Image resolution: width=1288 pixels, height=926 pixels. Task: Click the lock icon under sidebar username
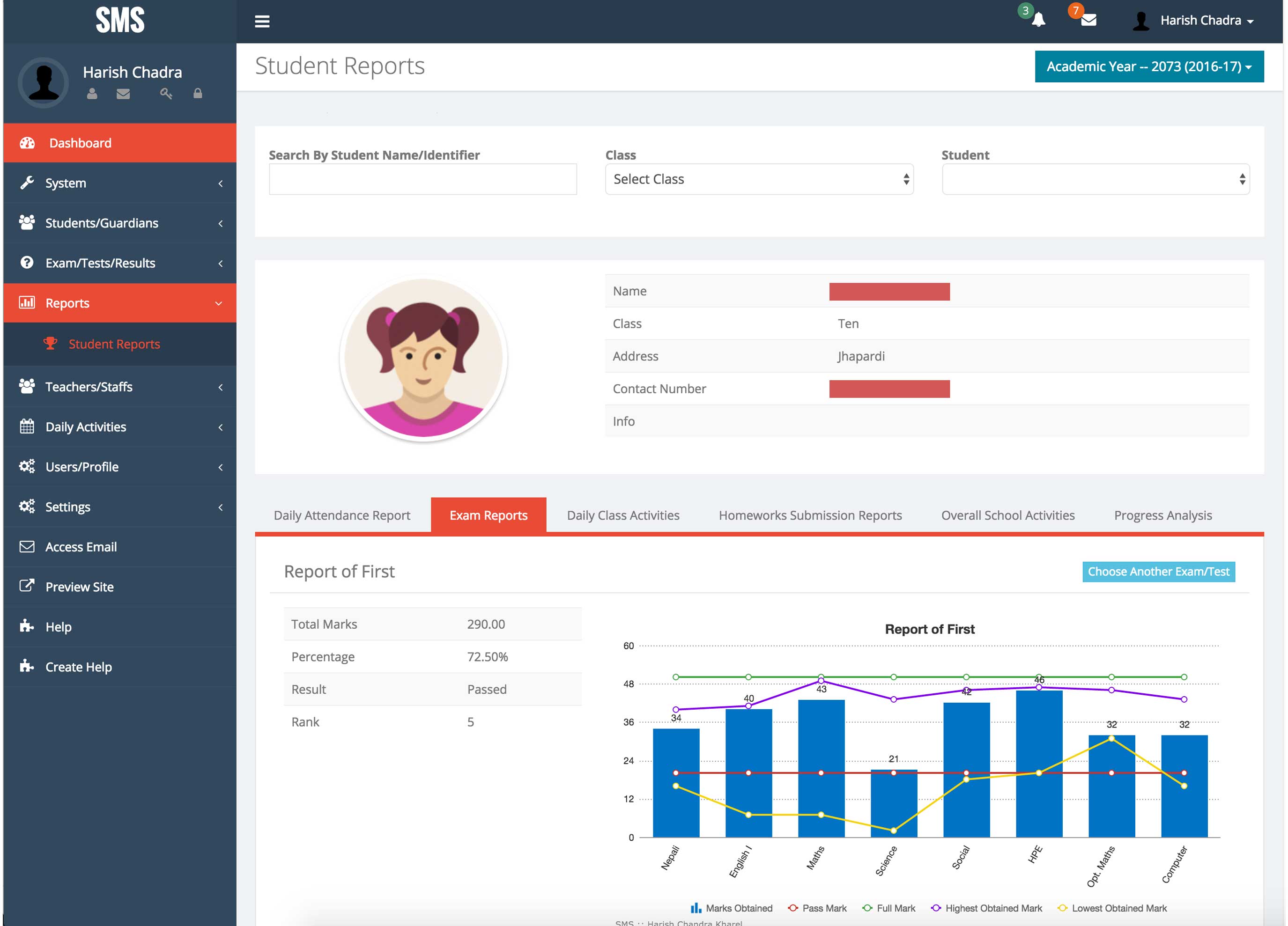coord(198,94)
